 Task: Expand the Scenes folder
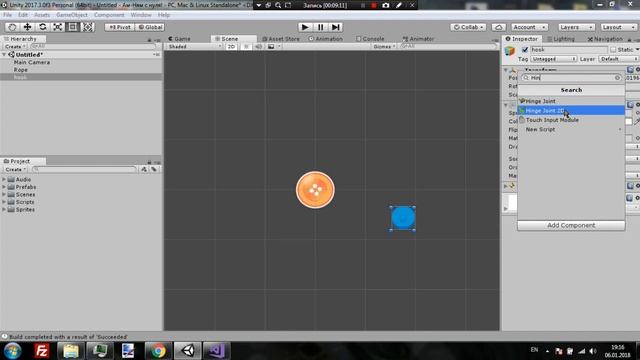(x=4, y=195)
